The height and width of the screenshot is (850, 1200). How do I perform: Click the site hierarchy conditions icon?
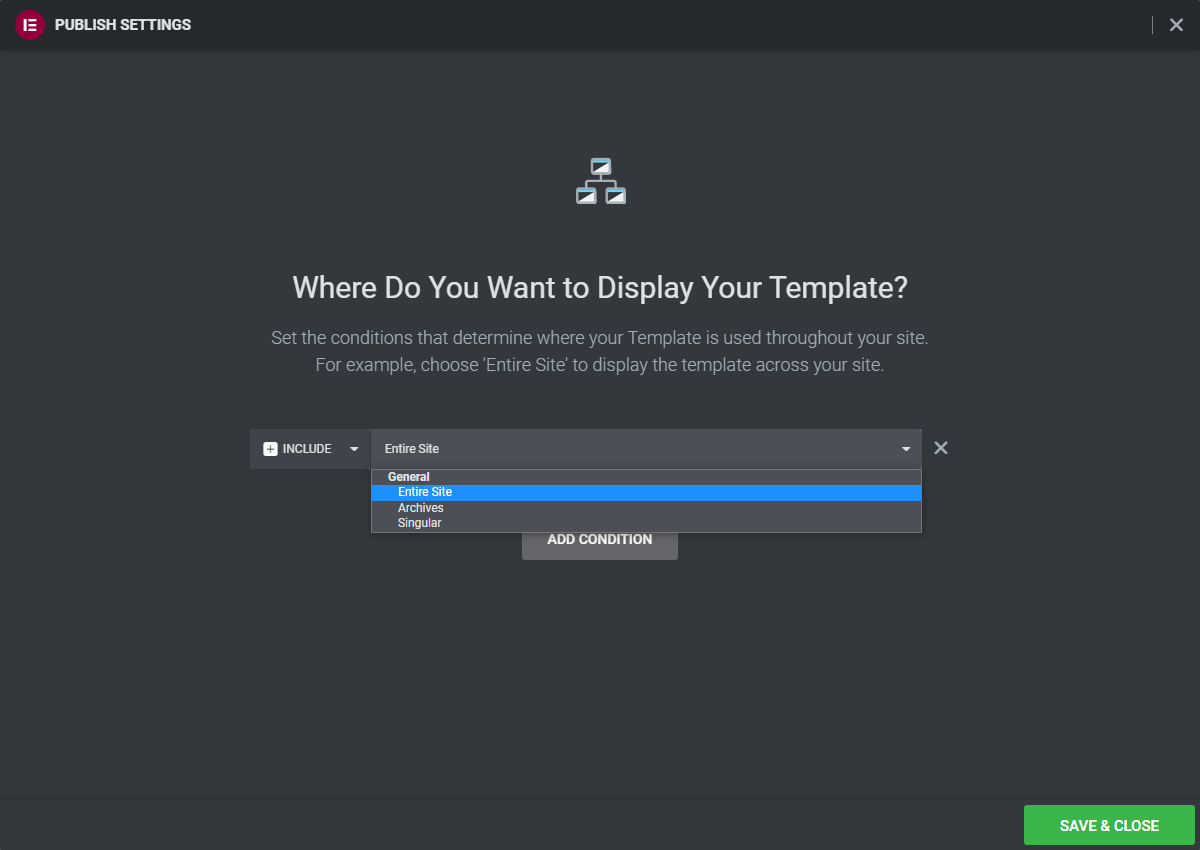[x=600, y=181]
